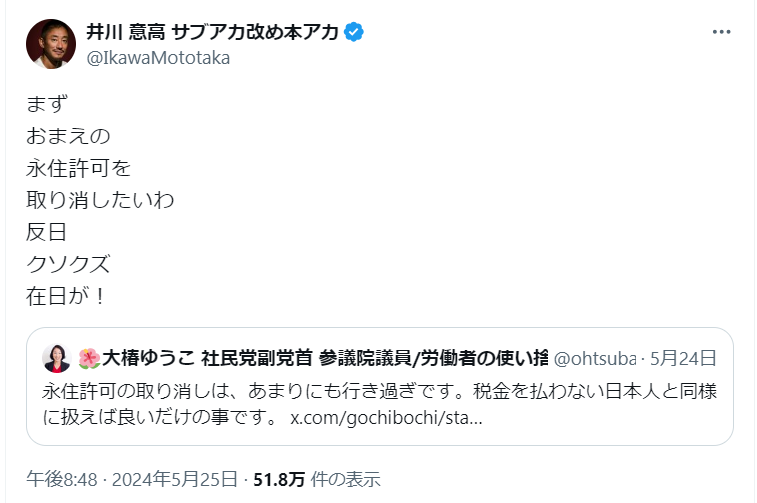The image size is (757, 503).
Task: Click the hibiscus flower emoji in the quoted name
Action: pos(89,358)
